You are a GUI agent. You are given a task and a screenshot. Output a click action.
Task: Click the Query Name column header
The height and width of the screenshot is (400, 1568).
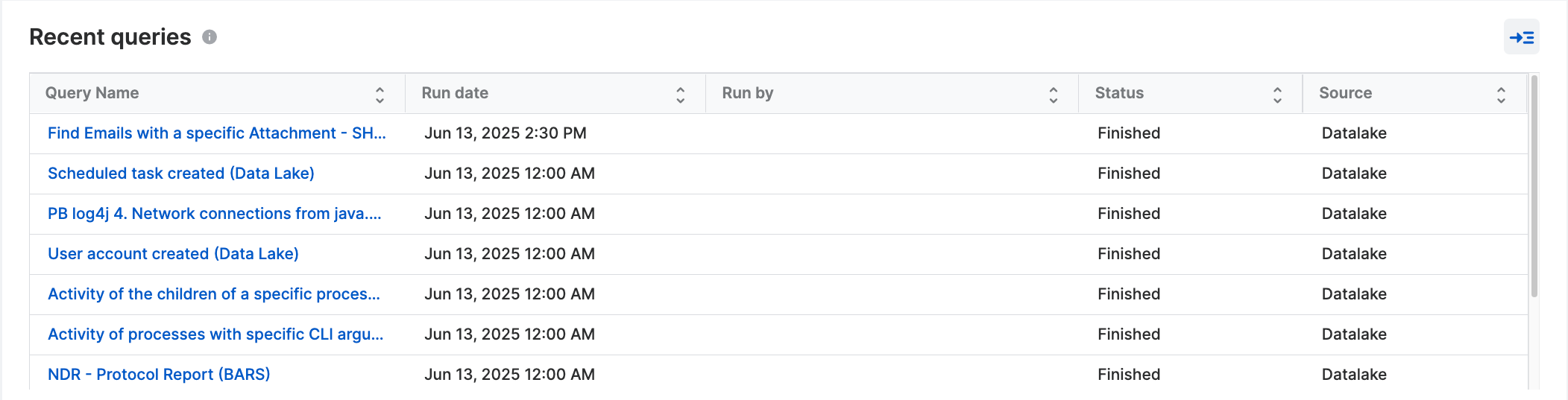tap(92, 93)
